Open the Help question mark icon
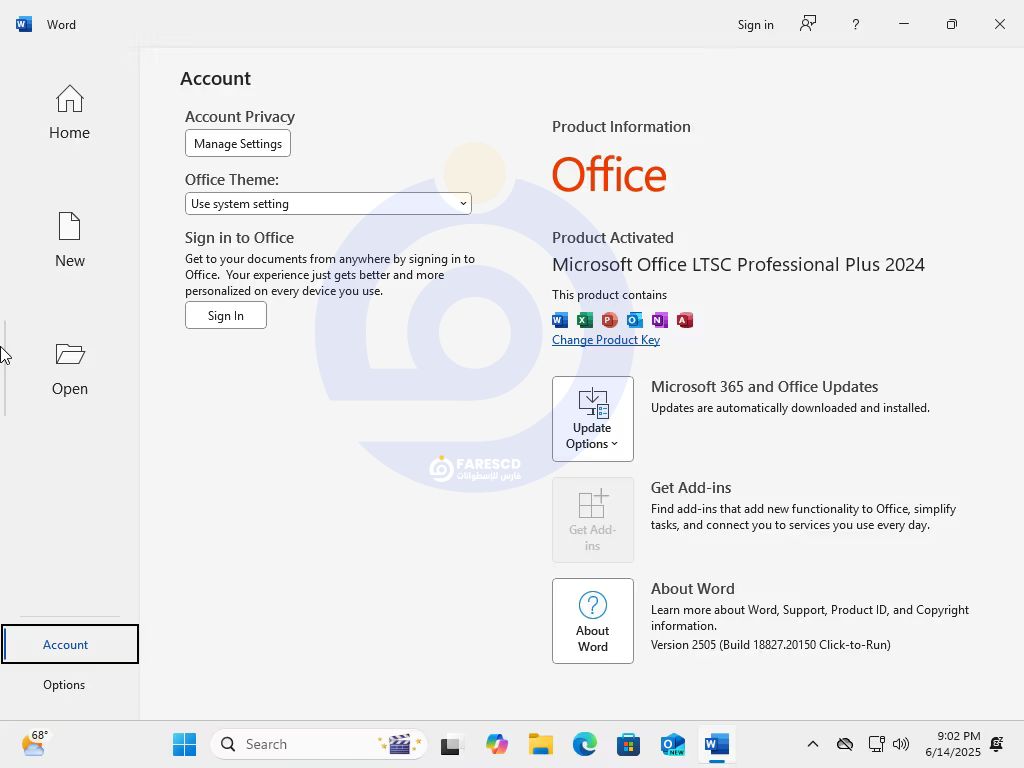 [x=856, y=24]
